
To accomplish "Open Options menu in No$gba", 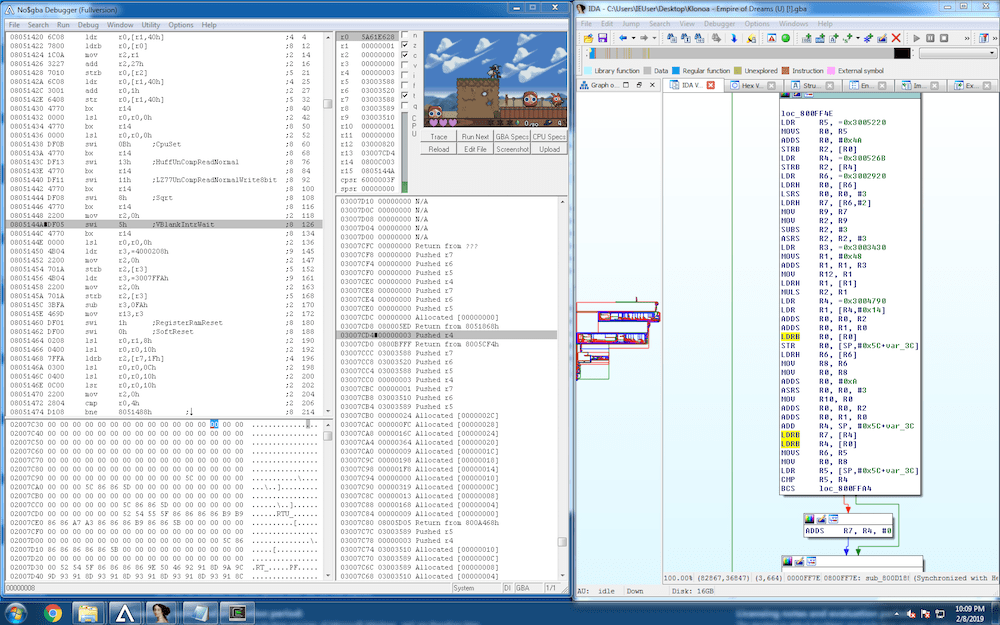I will 180,25.
